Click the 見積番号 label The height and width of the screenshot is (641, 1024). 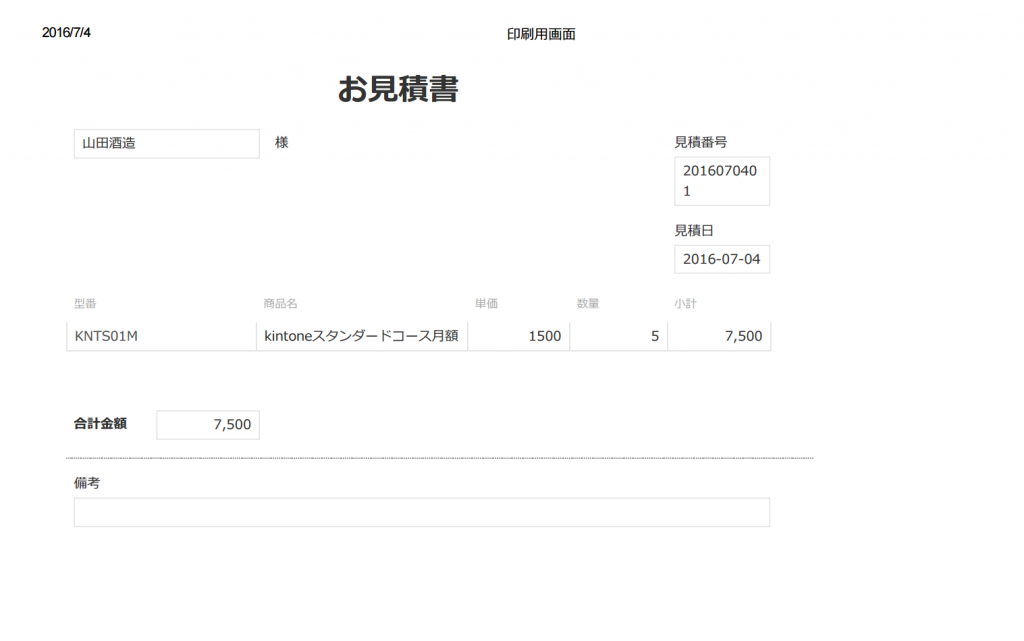click(701, 142)
